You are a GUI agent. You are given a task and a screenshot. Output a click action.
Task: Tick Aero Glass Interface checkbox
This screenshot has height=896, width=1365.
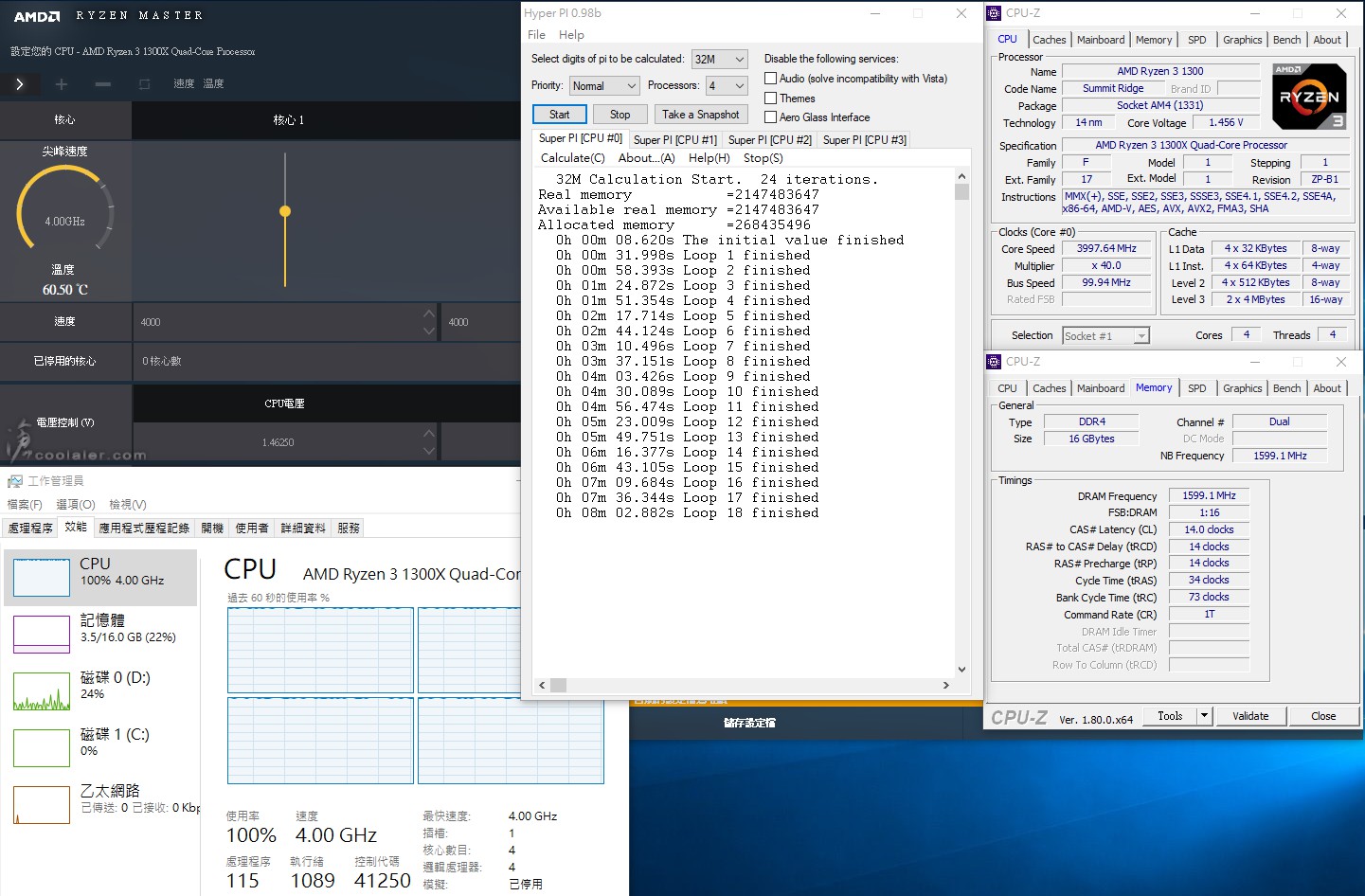(x=770, y=117)
